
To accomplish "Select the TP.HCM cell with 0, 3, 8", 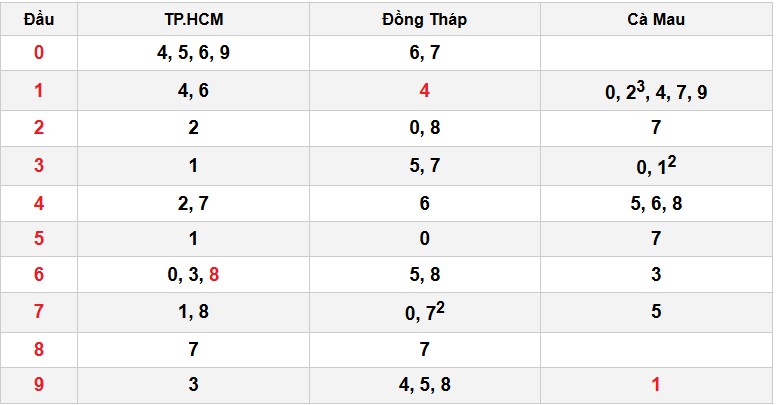I will click(193, 273).
